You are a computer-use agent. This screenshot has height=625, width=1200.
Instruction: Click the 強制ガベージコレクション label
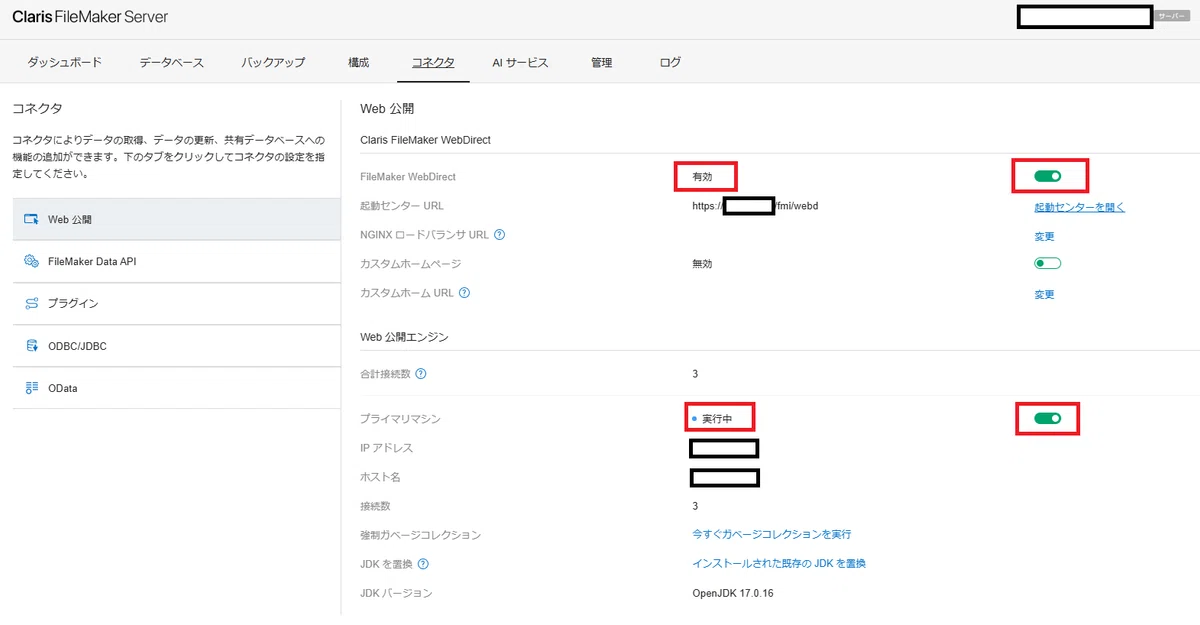[420, 535]
